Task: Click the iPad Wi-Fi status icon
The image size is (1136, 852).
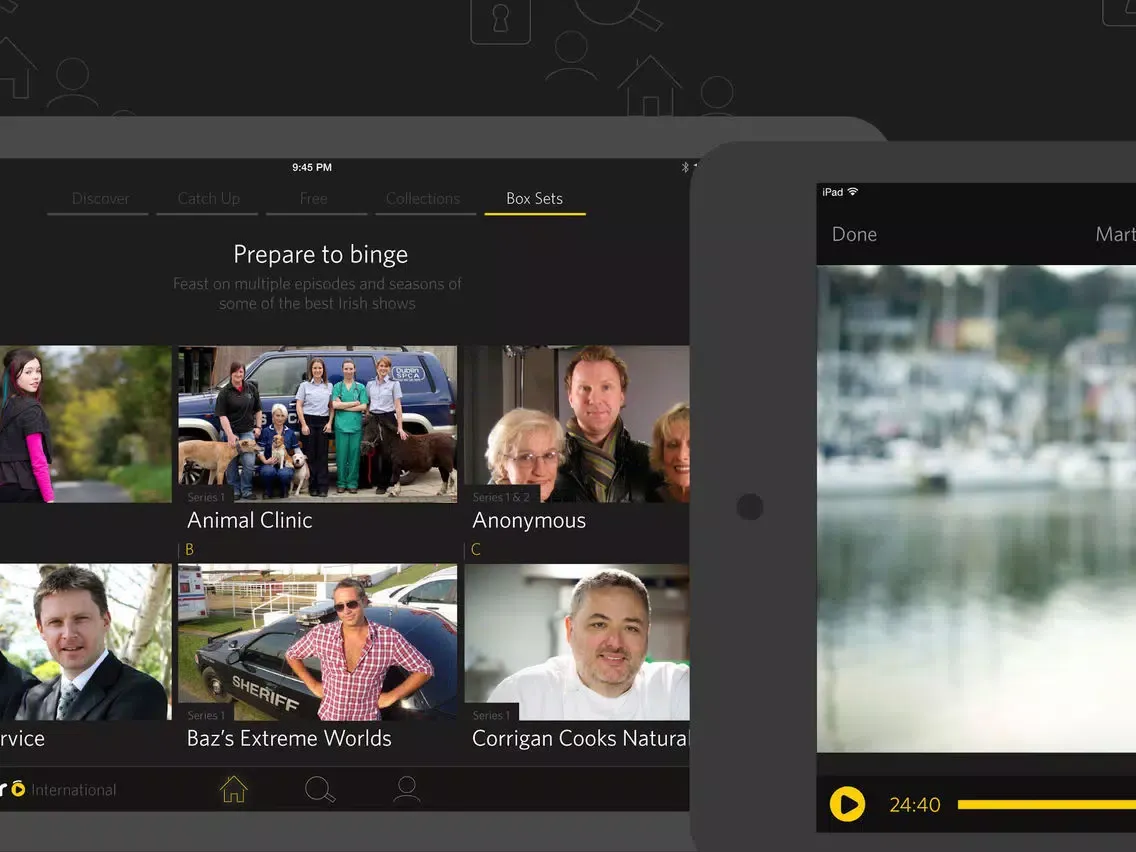Action: (x=852, y=191)
